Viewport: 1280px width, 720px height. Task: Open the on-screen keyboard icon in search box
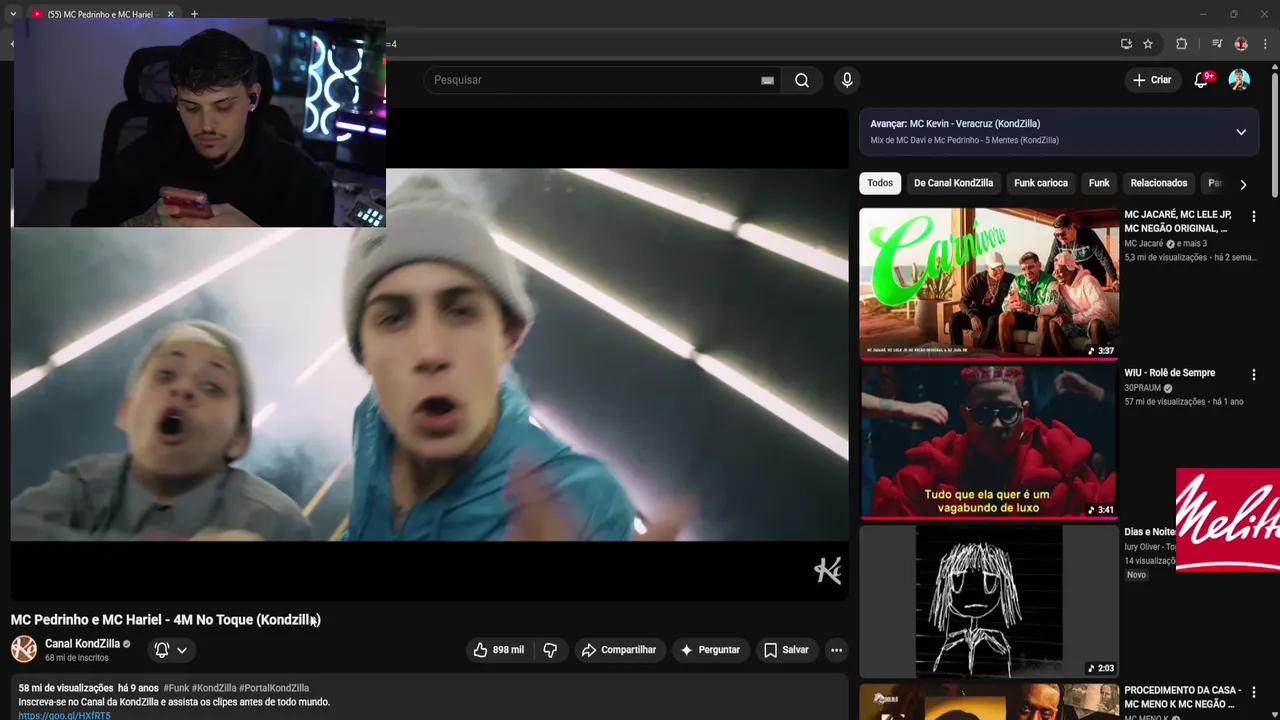point(767,80)
